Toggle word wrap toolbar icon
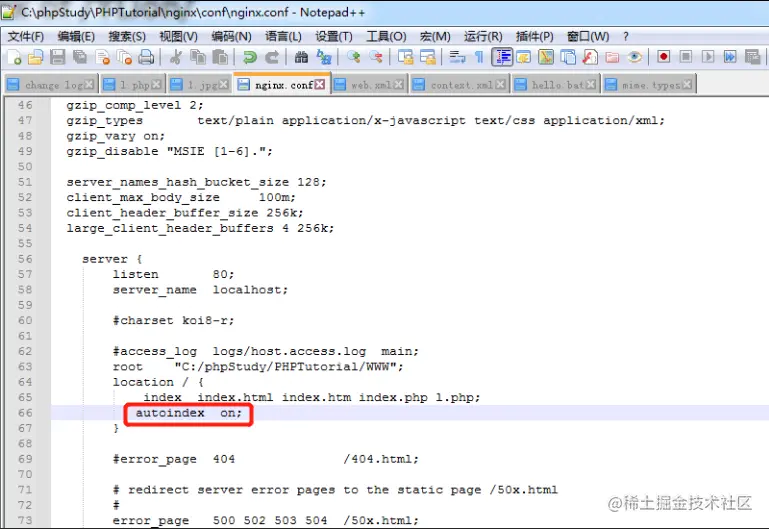769x529 pixels. (457, 57)
